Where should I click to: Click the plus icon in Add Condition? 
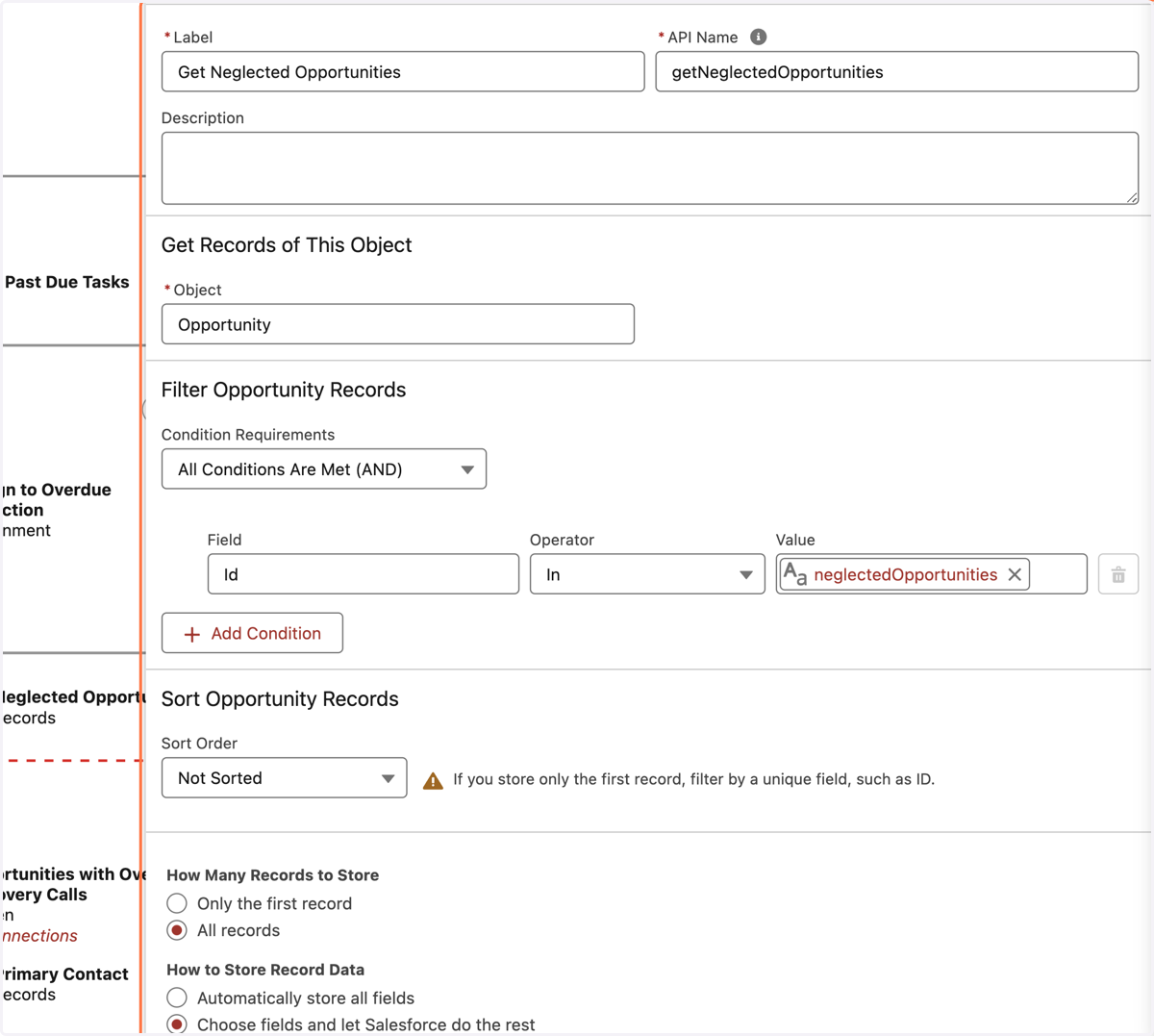(192, 634)
